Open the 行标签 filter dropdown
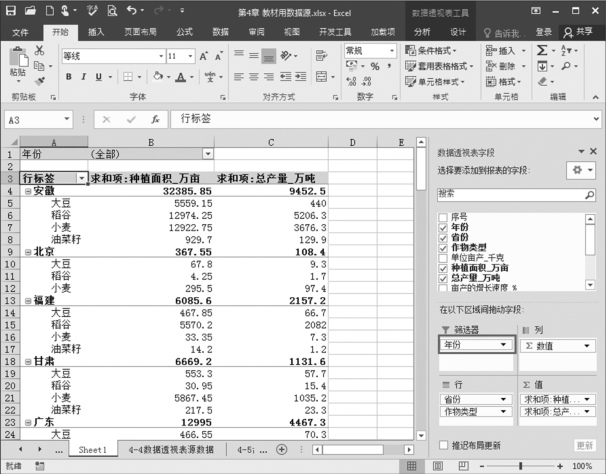This screenshot has width=606, height=474. click(x=82, y=178)
